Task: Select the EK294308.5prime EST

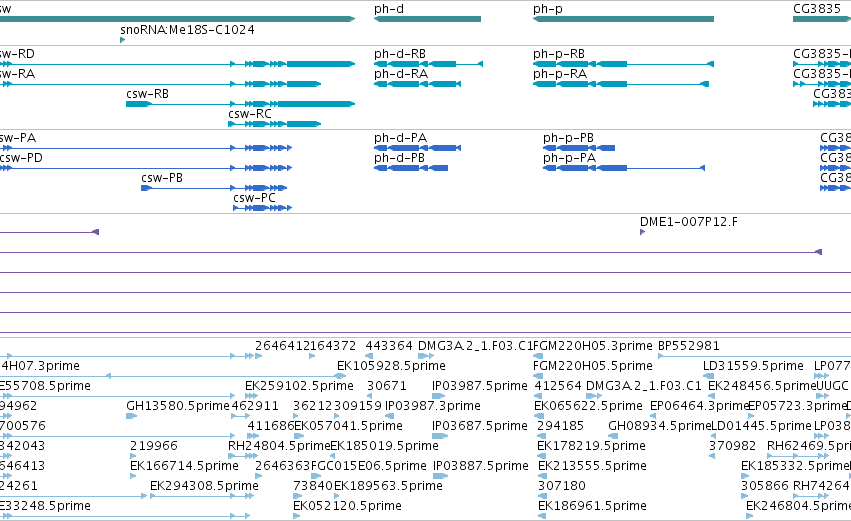Action: pyautogui.click(x=204, y=486)
